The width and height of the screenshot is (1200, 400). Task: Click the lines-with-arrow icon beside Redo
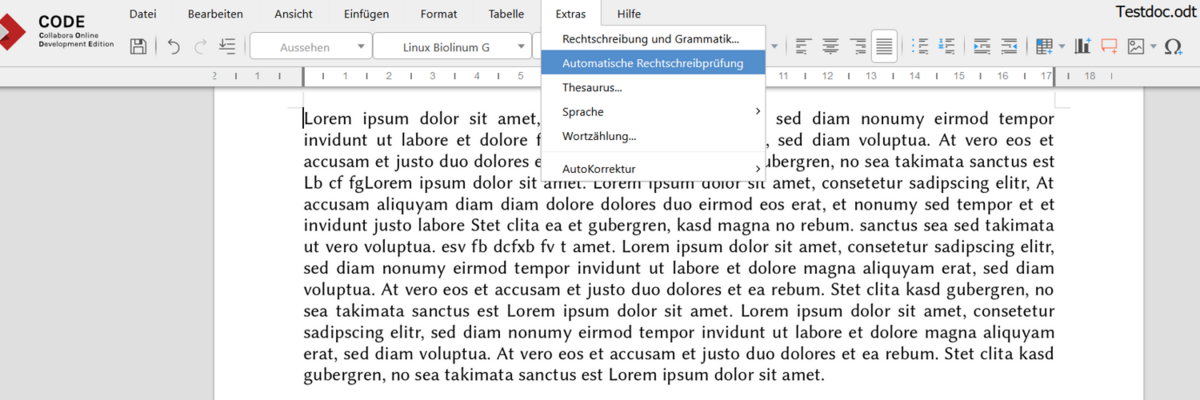(x=227, y=46)
